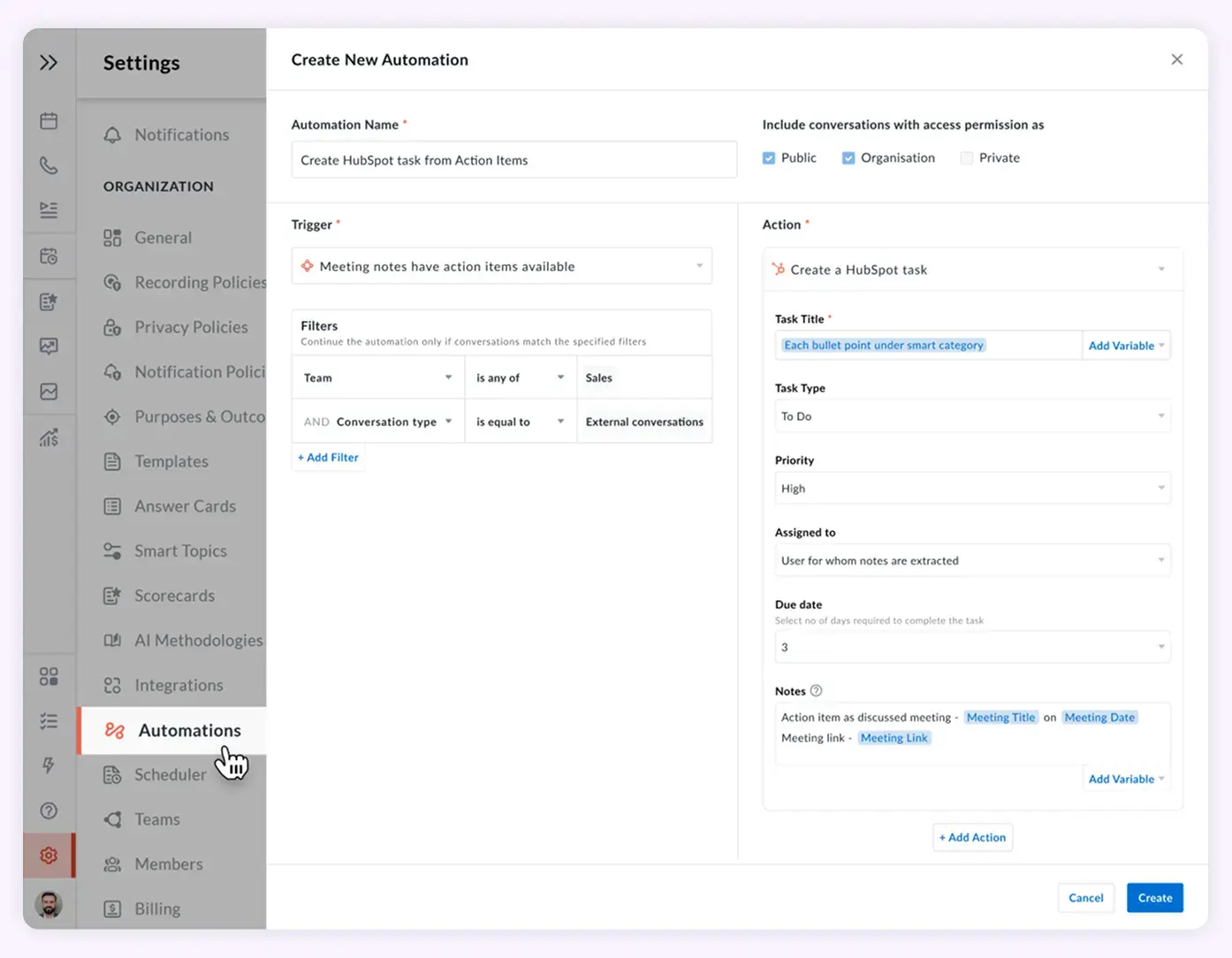Open the Team filter field dropdown
The height and width of the screenshot is (958, 1232).
[x=378, y=377]
